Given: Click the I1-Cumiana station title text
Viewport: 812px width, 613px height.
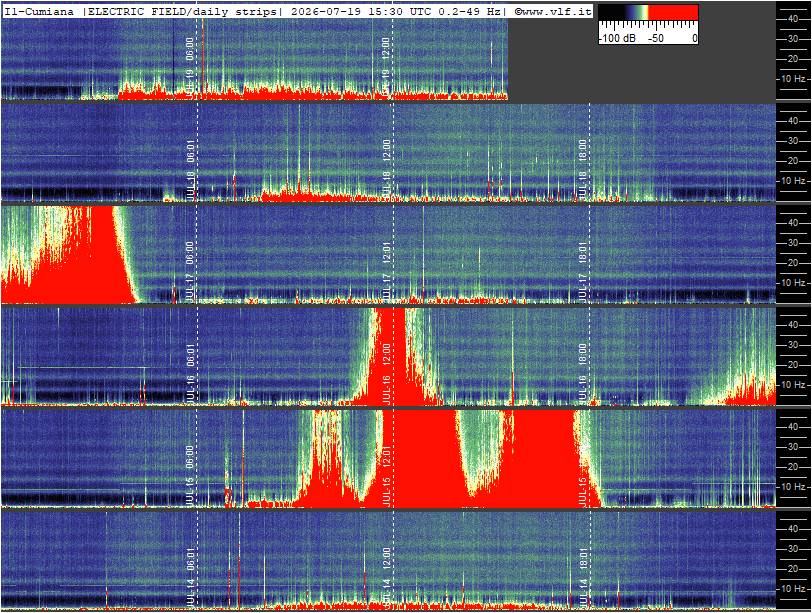Looking at the screenshot, I should [39, 11].
